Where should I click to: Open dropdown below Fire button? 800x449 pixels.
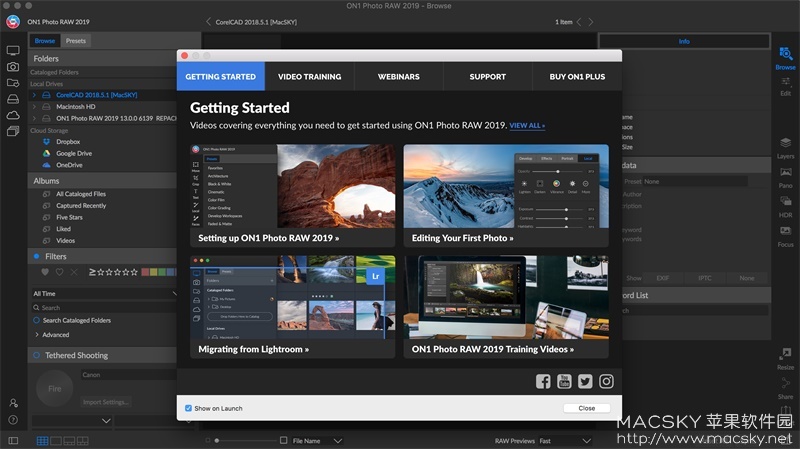point(71,421)
